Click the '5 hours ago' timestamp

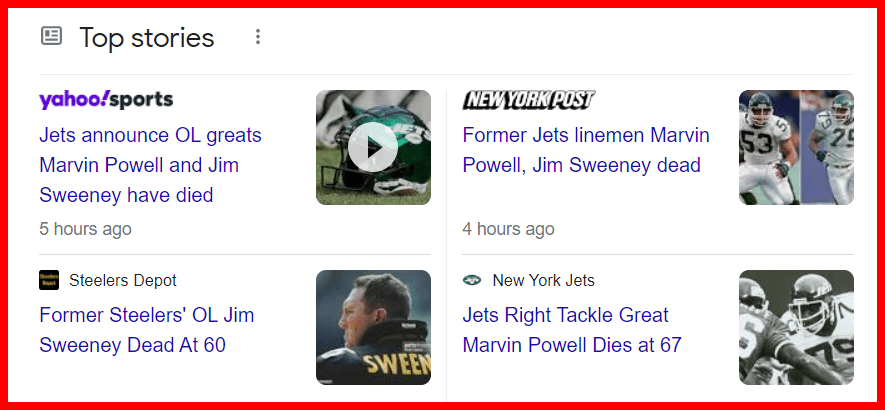(x=85, y=229)
